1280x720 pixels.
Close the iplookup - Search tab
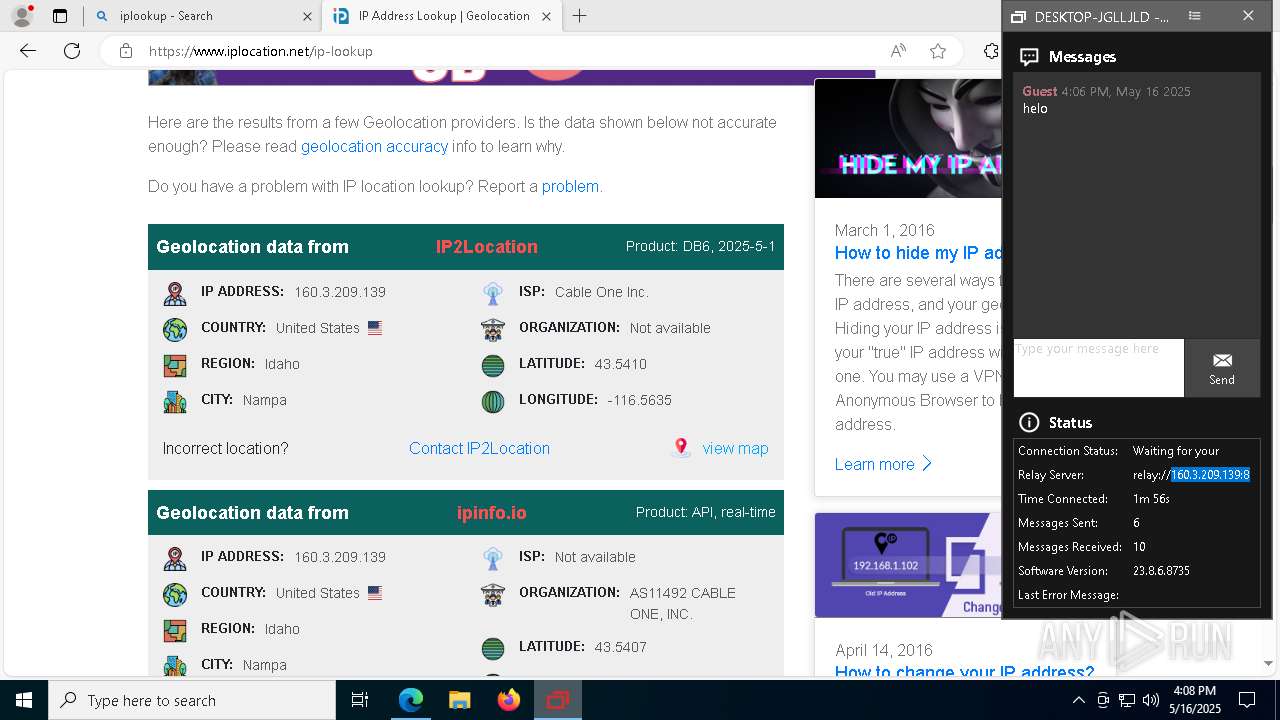tap(307, 16)
